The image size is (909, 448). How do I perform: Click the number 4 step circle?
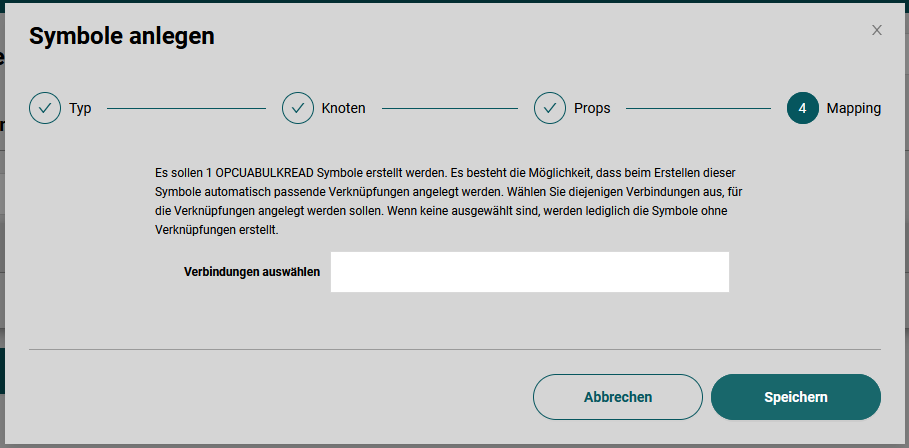point(802,108)
